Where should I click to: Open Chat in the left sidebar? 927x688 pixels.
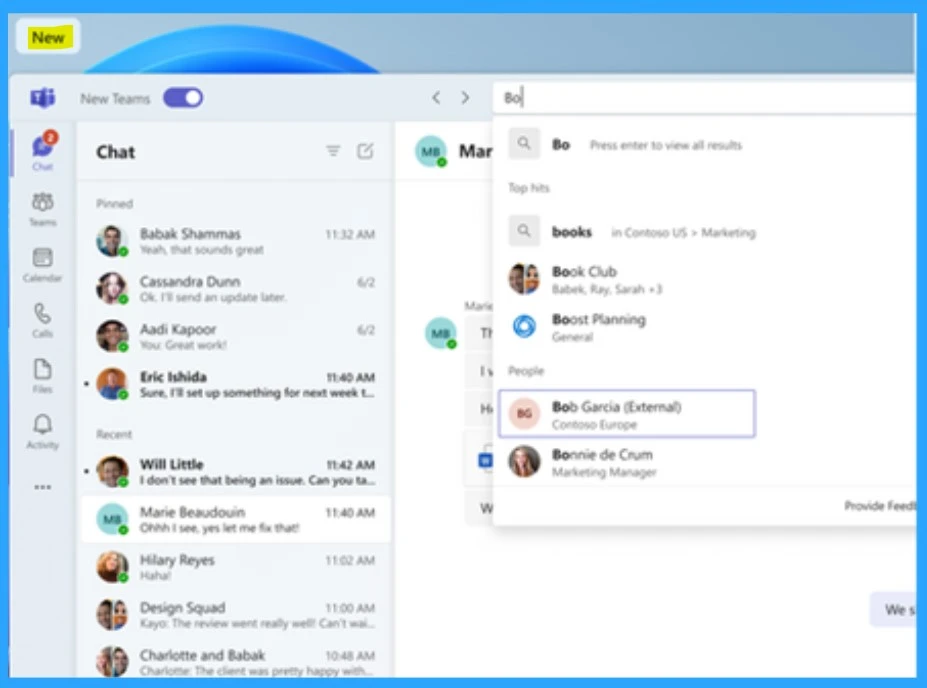pos(43,151)
